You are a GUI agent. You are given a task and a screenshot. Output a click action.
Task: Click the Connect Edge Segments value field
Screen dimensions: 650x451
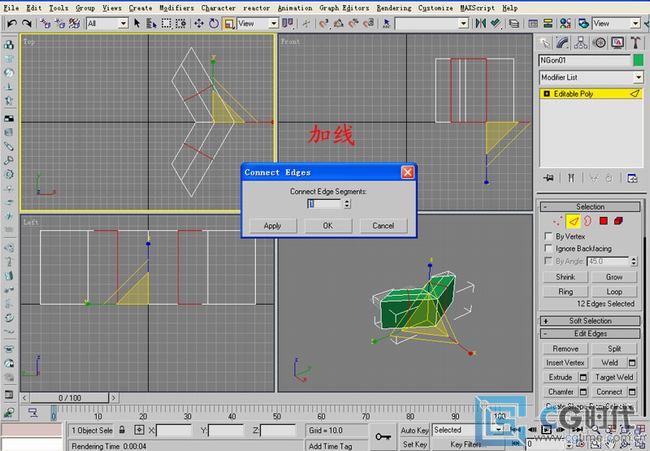click(325, 204)
